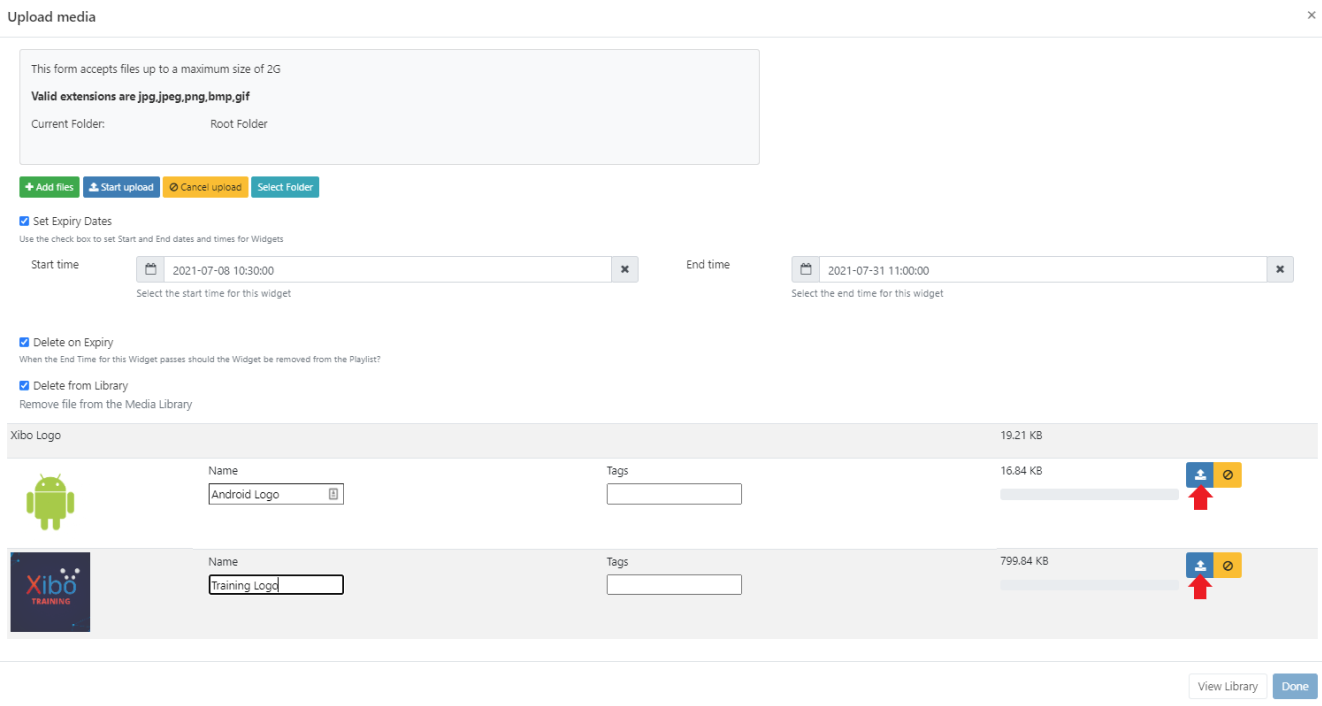
Task: Click the upload icon for Android Logo
Action: coord(1199,475)
